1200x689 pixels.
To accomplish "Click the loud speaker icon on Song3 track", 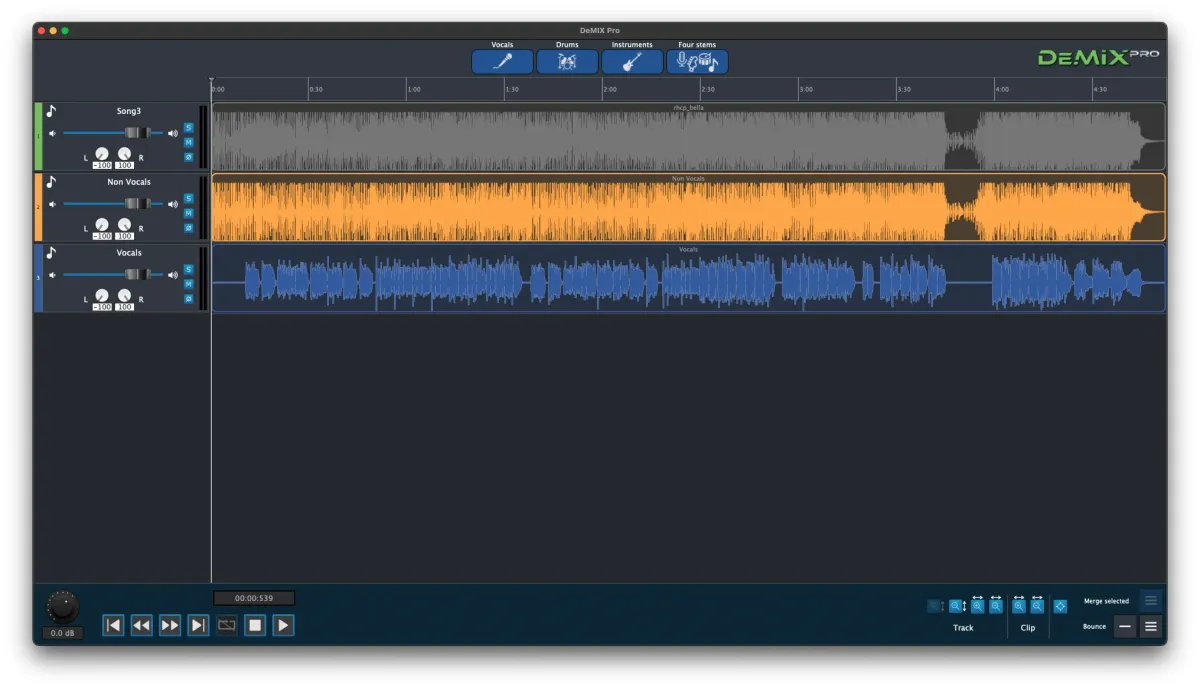I will [173, 133].
